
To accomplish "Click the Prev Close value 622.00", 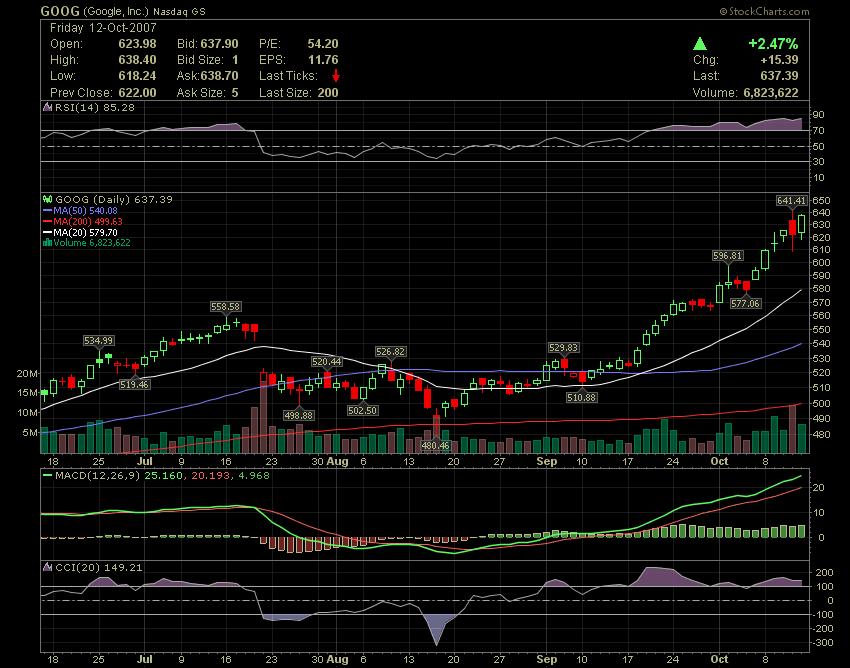I will click(137, 93).
